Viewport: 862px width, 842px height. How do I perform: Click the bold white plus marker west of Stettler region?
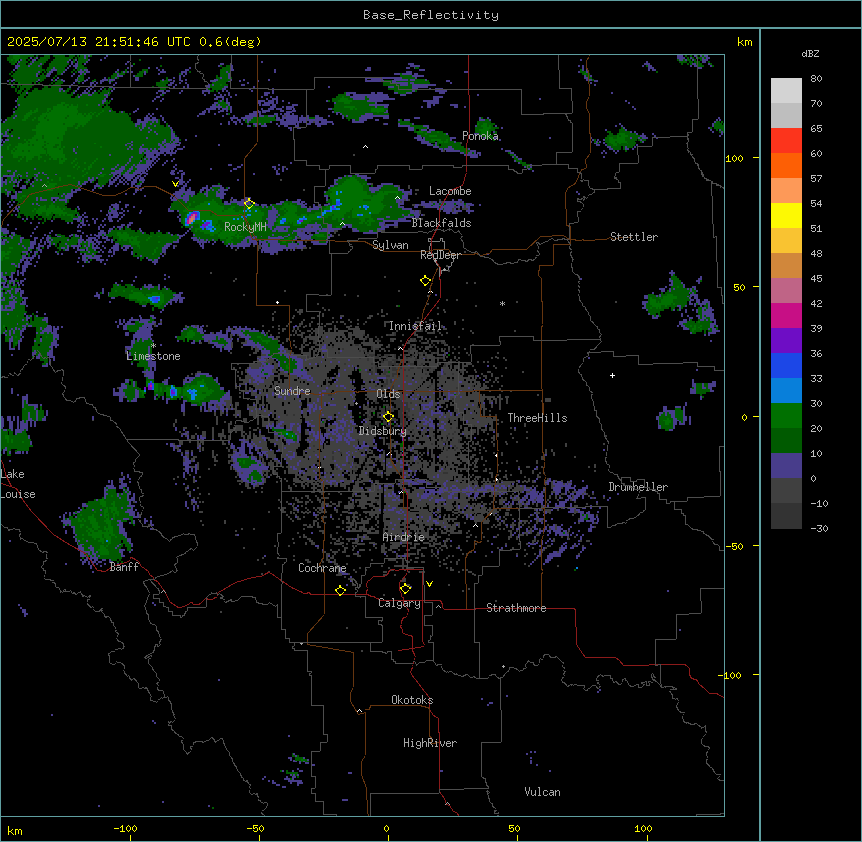(x=612, y=375)
